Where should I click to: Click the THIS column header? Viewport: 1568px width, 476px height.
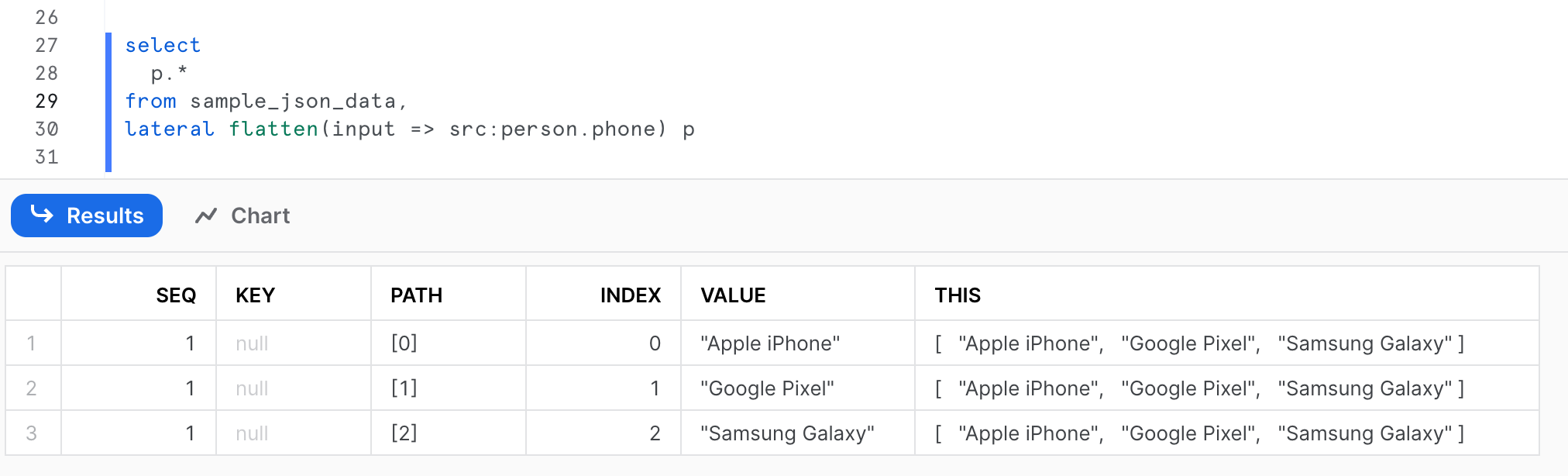click(958, 295)
